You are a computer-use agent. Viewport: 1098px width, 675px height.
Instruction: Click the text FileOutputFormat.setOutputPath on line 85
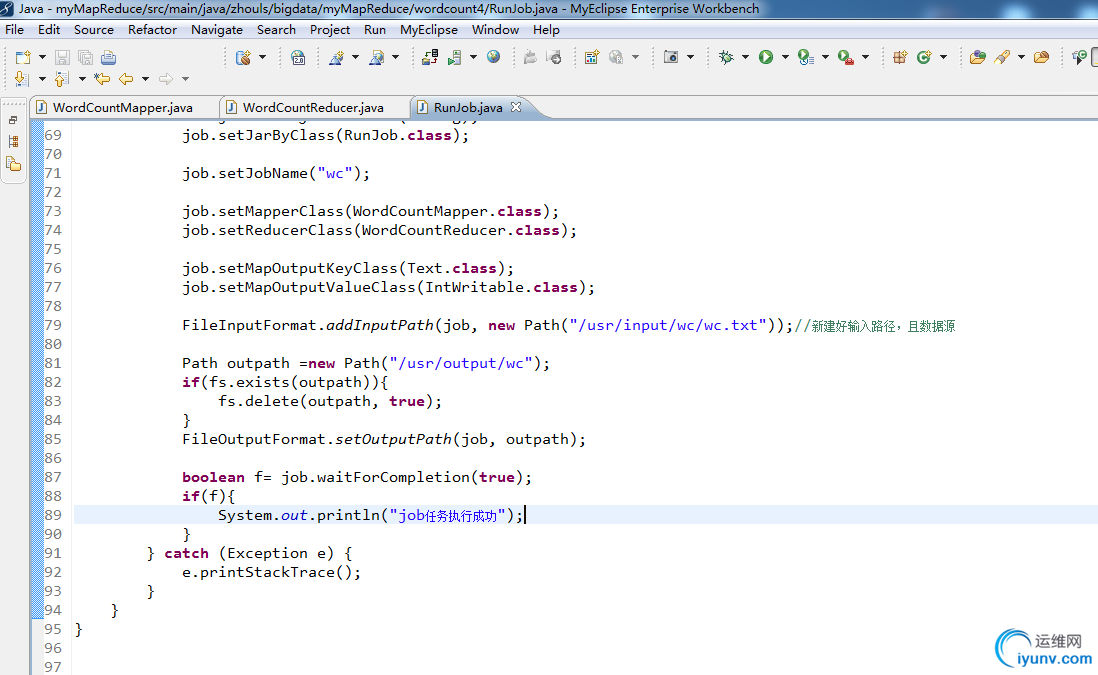317,439
